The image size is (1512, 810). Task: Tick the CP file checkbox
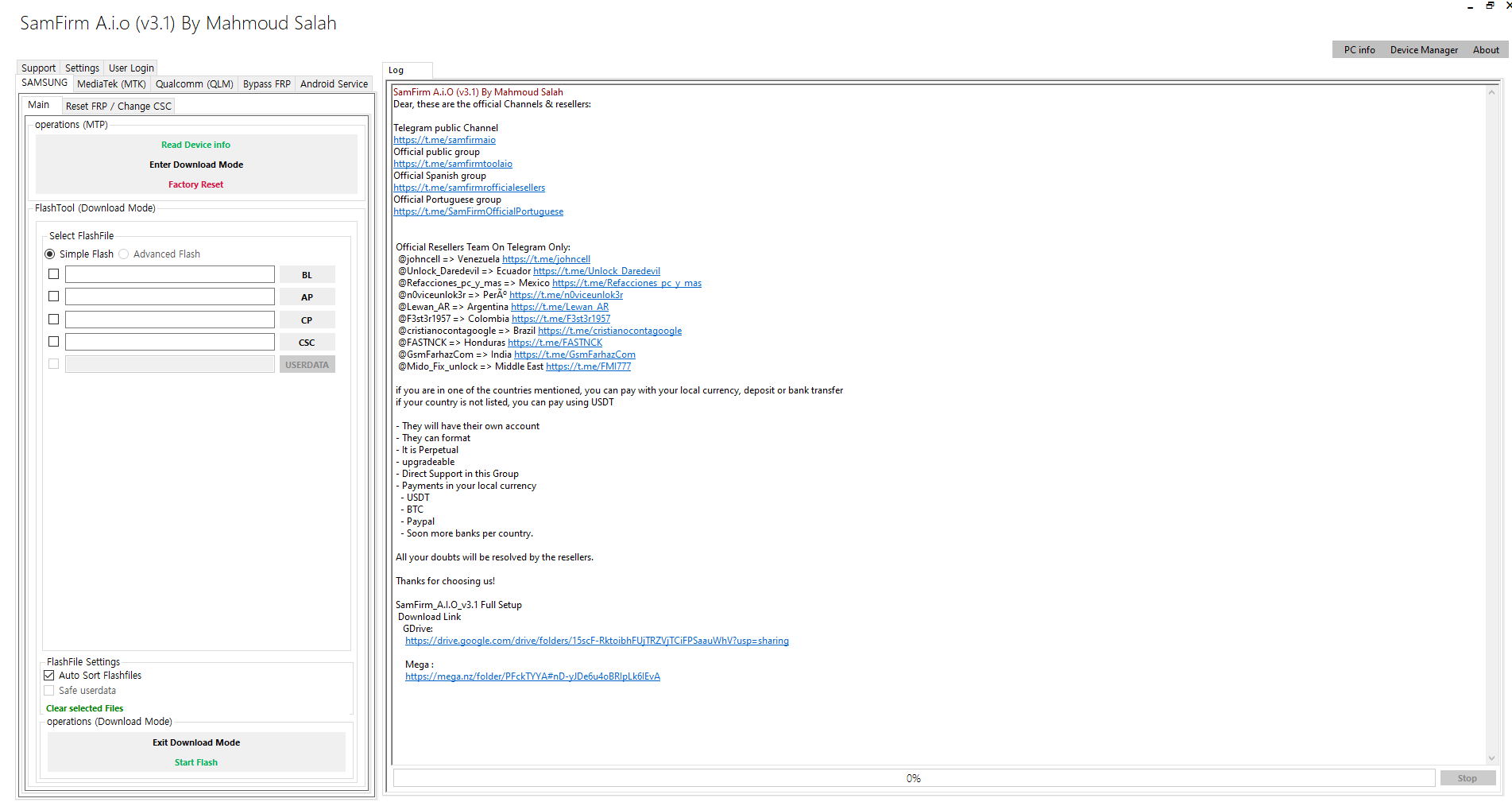[x=53, y=320]
